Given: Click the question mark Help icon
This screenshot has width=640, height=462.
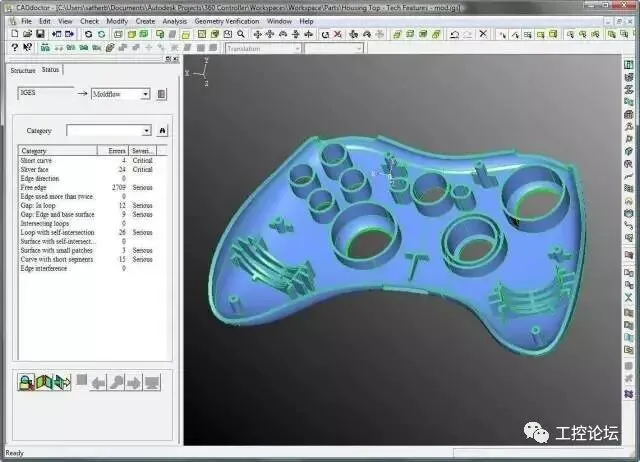Looking at the screenshot, I should coord(15,48).
